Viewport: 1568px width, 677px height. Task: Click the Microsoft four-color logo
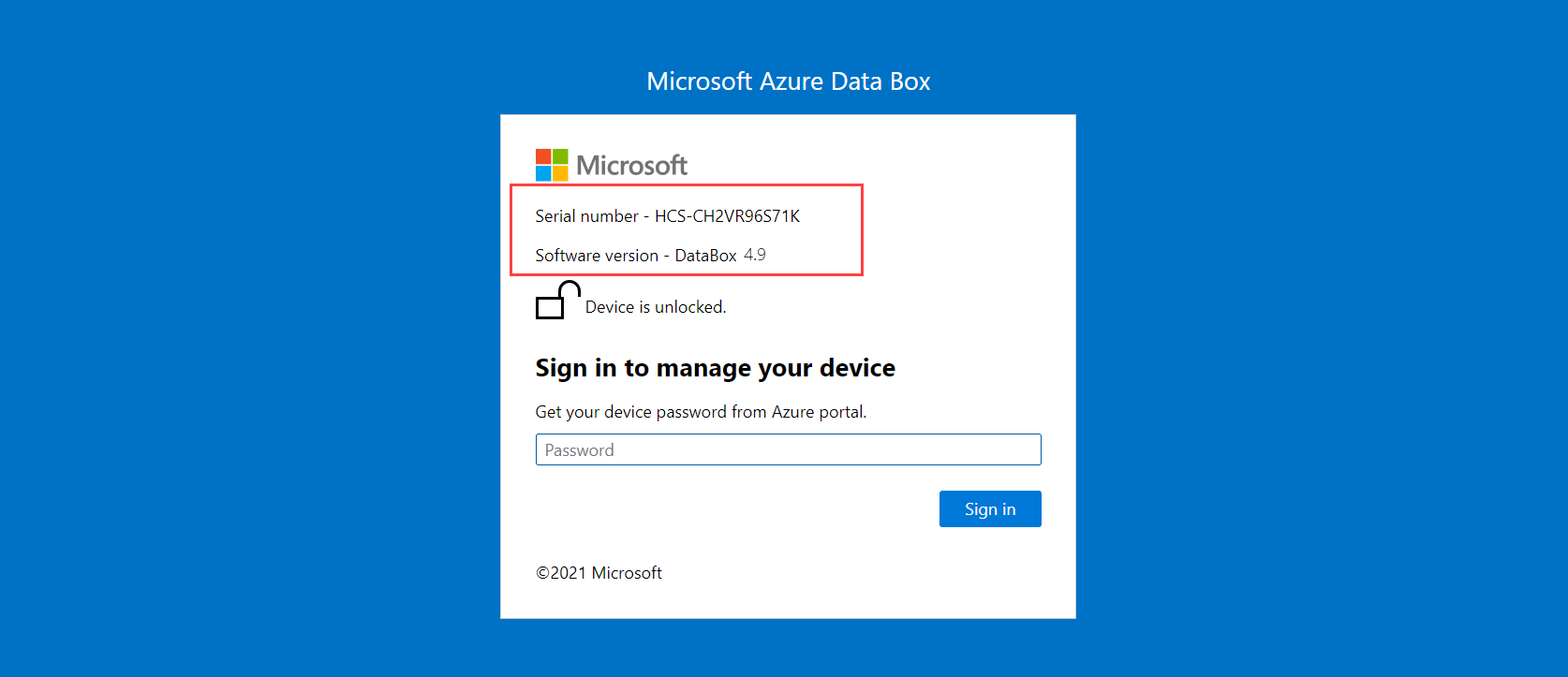(x=552, y=165)
